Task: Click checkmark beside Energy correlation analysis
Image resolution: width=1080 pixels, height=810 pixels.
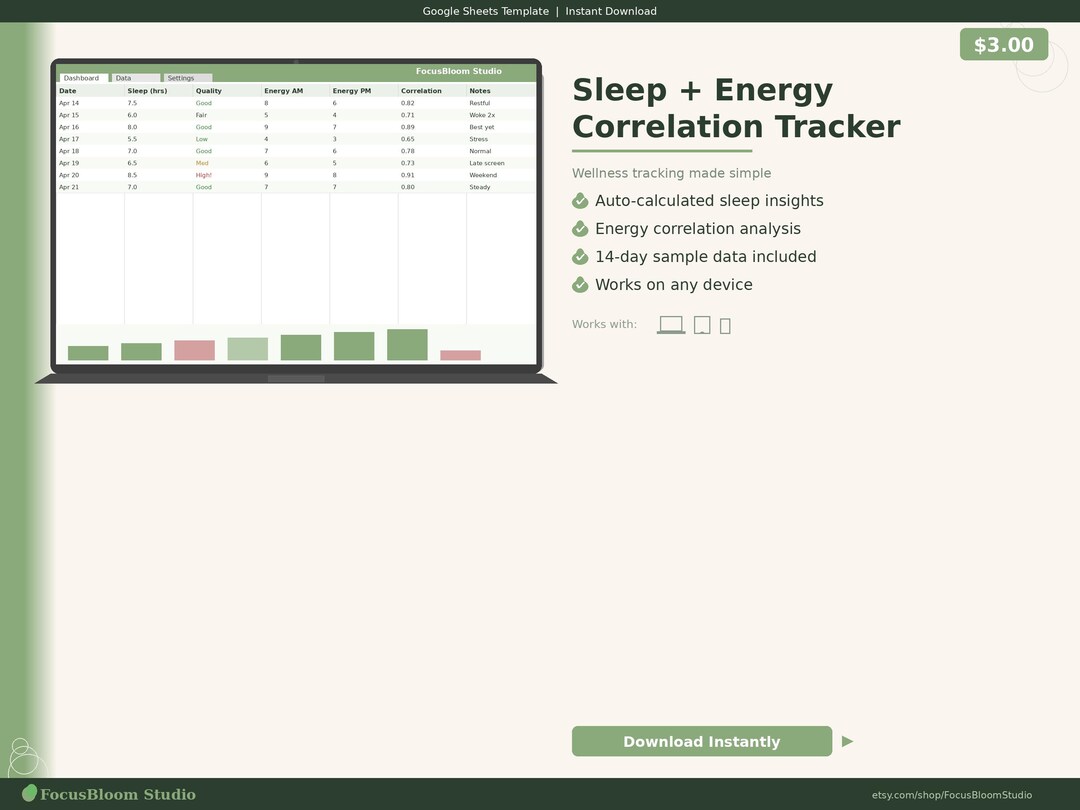Action: tap(580, 229)
